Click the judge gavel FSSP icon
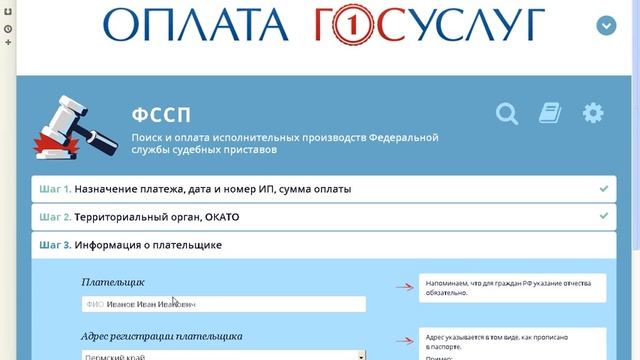Screen dimensions: 640x360 pyautogui.click(x=76, y=128)
